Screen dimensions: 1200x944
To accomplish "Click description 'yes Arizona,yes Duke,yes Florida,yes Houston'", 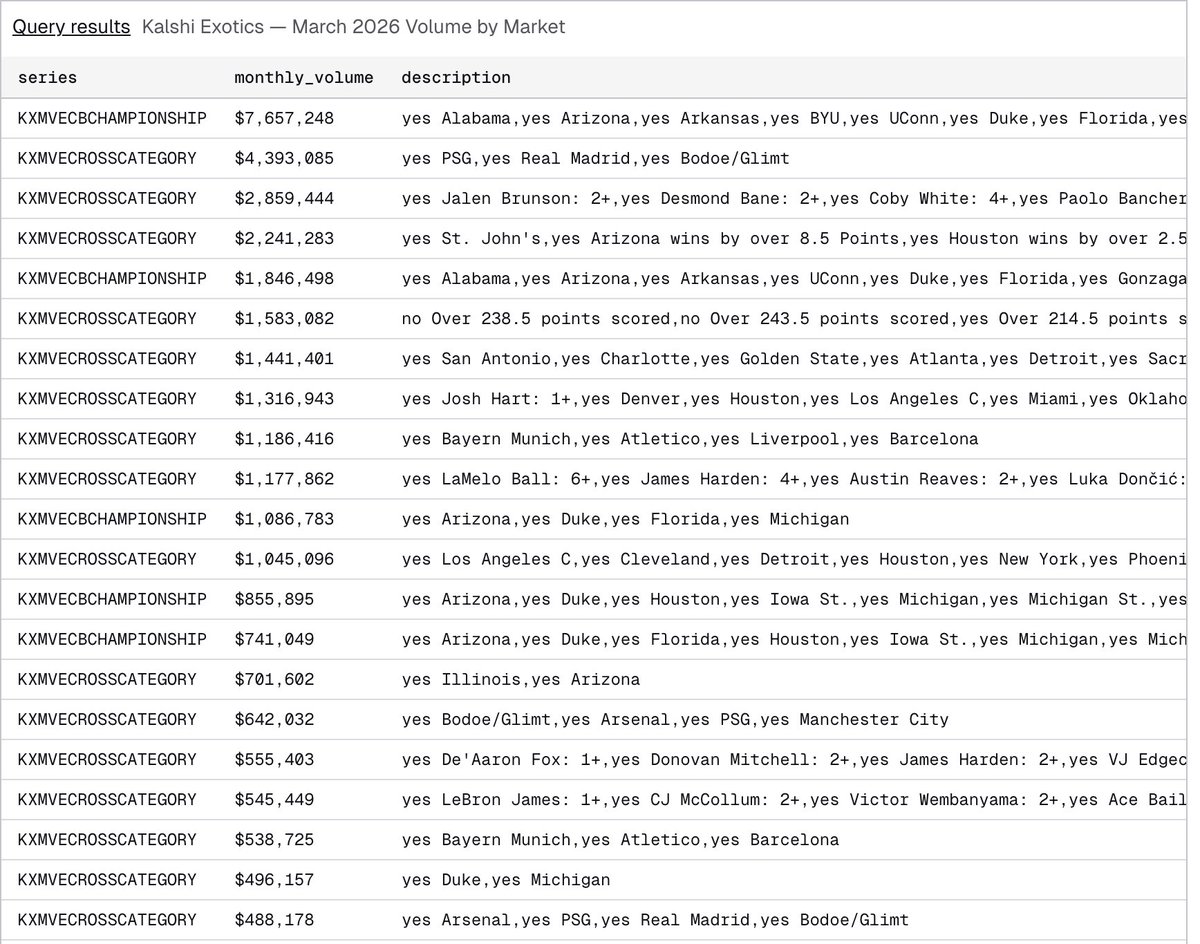I will (x=794, y=639).
